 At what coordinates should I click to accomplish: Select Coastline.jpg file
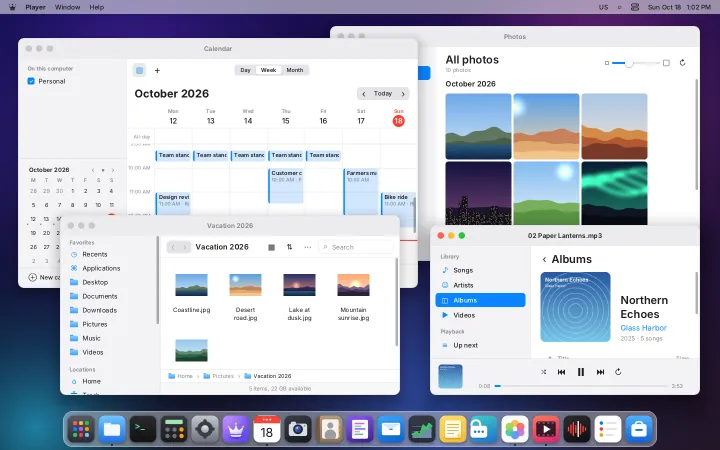point(191,293)
